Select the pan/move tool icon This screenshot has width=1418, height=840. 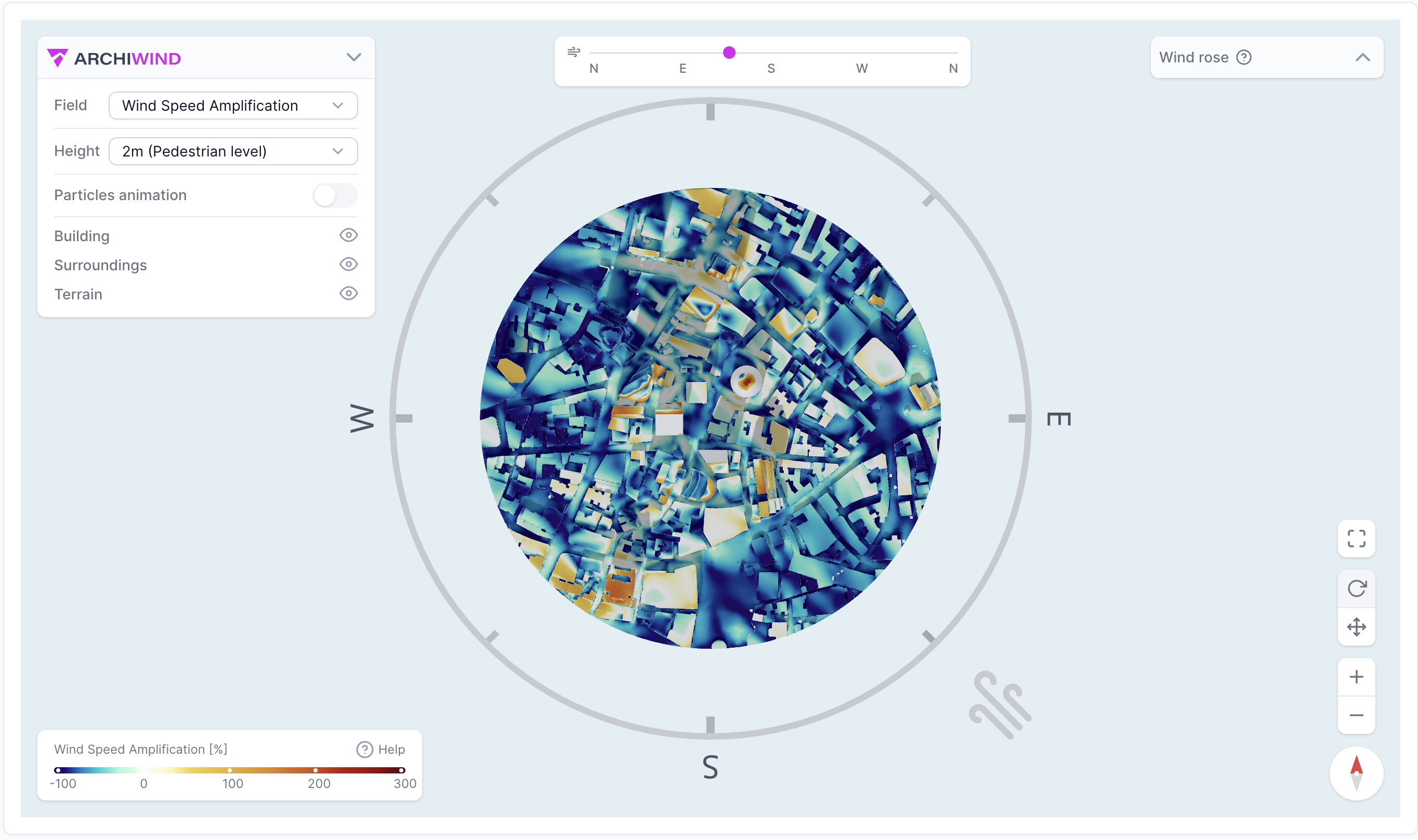pos(1356,626)
